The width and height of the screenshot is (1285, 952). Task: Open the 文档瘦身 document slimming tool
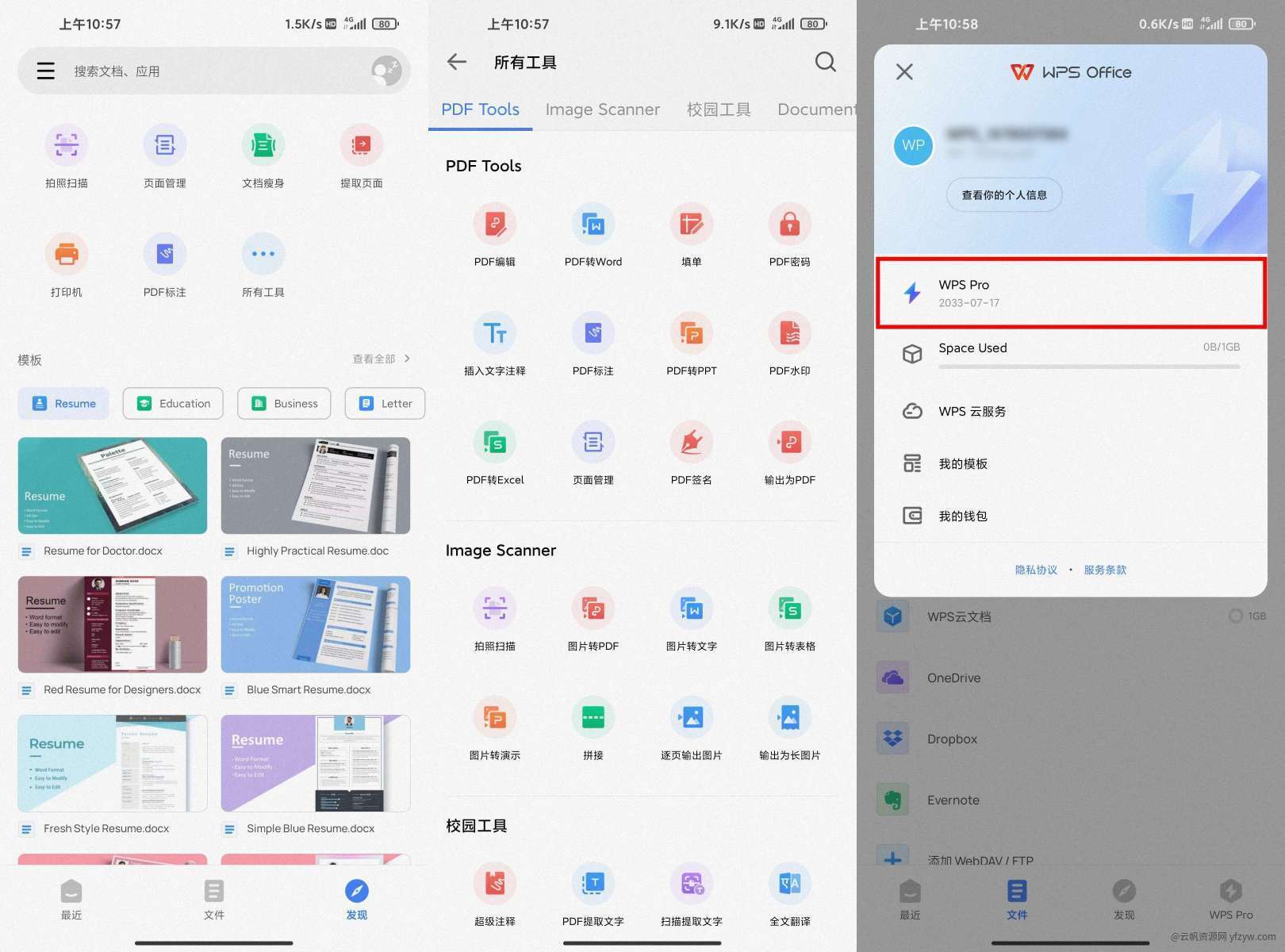click(263, 156)
